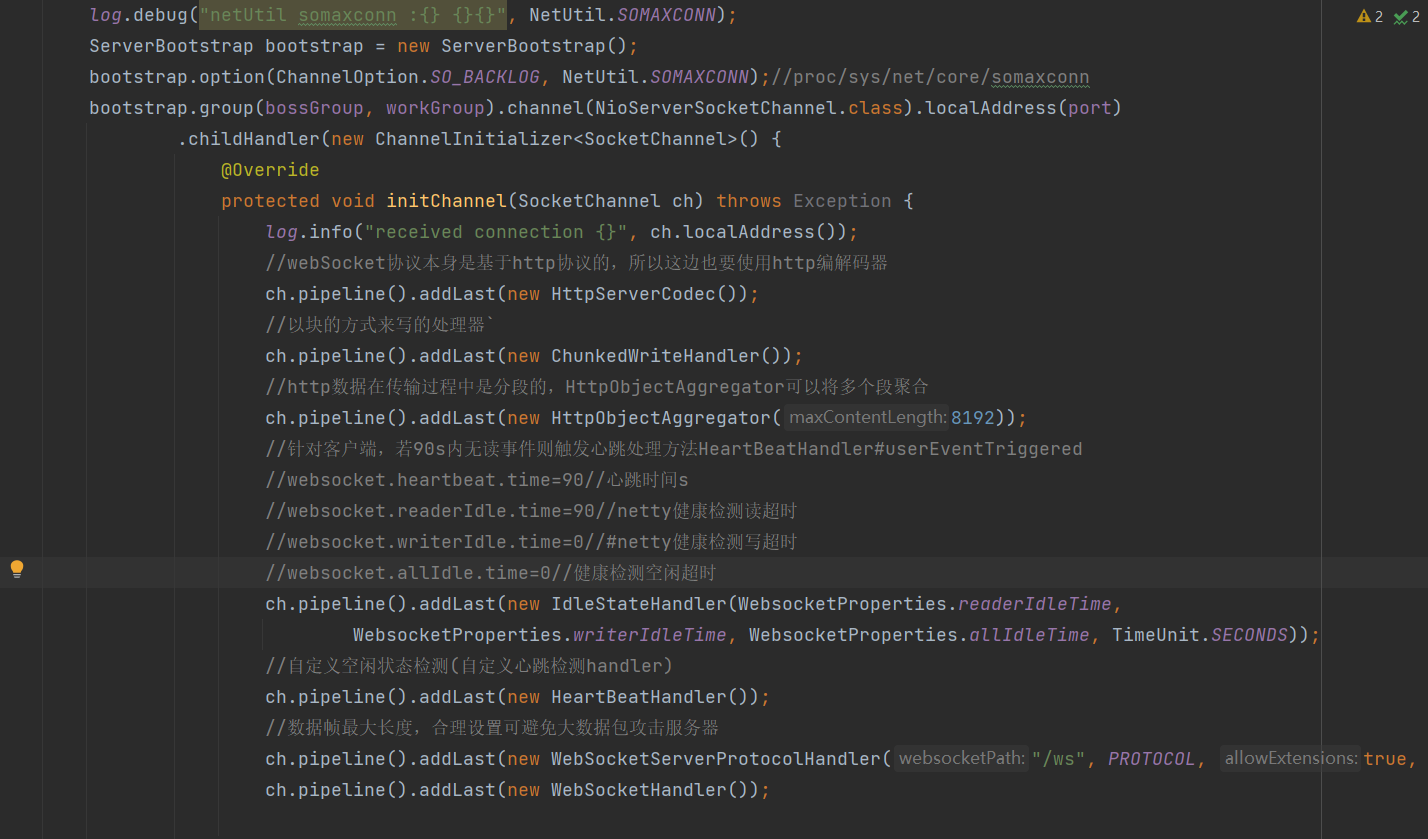Image resolution: width=1428 pixels, height=839 pixels.
Task: Click the workGroup argument
Action: point(436,108)
